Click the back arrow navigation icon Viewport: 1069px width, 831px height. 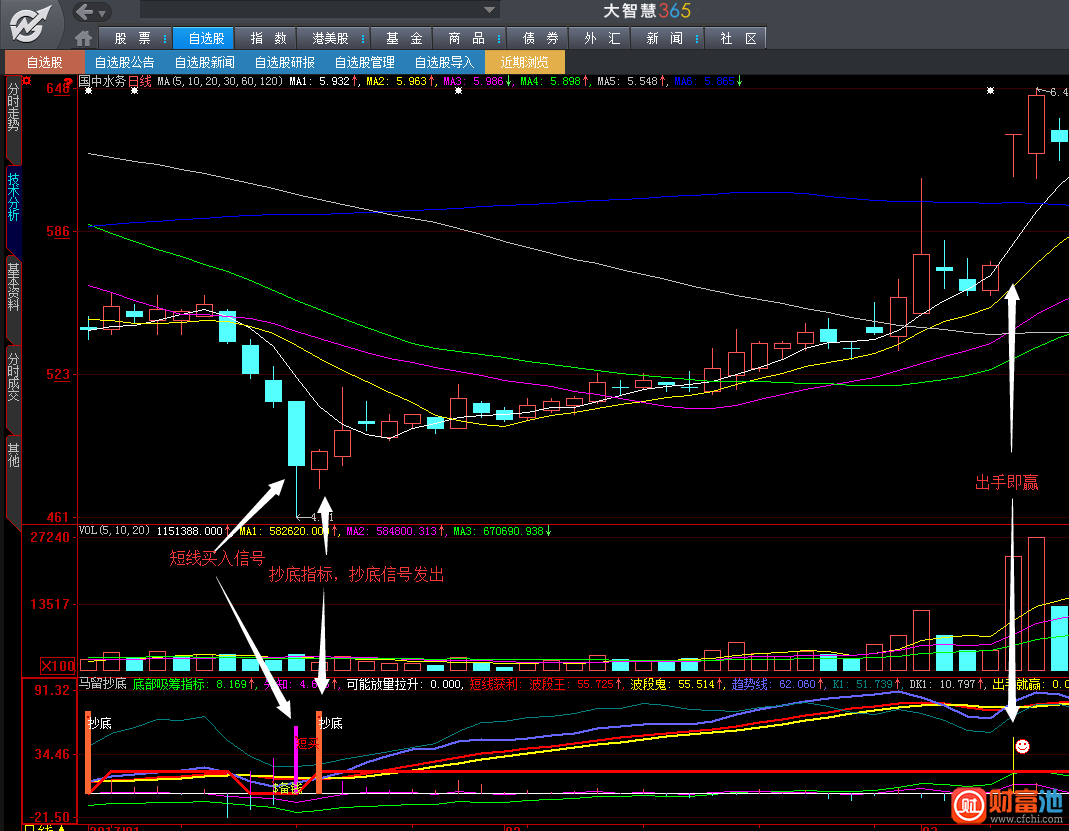point(84,12)
